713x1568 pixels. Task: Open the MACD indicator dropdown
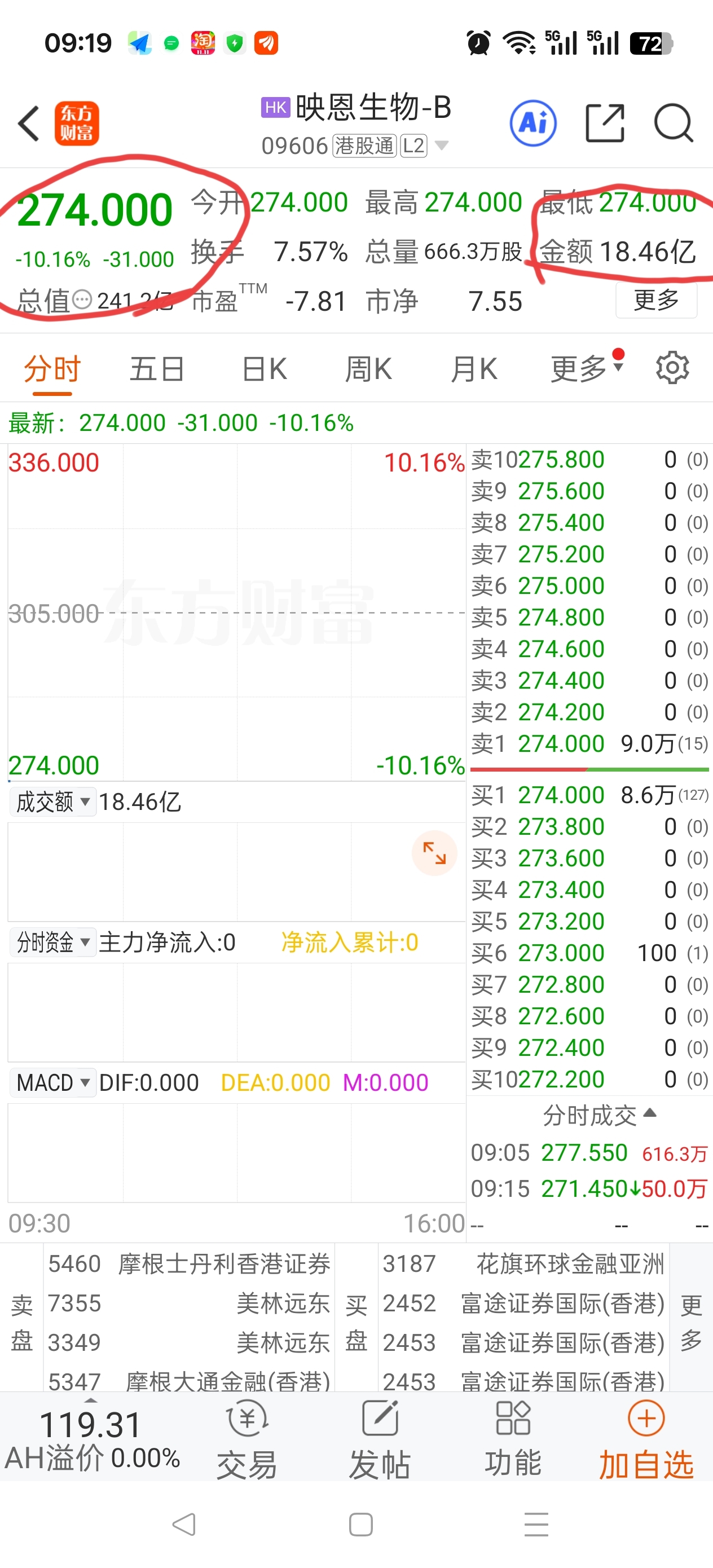pos(53,1082)
